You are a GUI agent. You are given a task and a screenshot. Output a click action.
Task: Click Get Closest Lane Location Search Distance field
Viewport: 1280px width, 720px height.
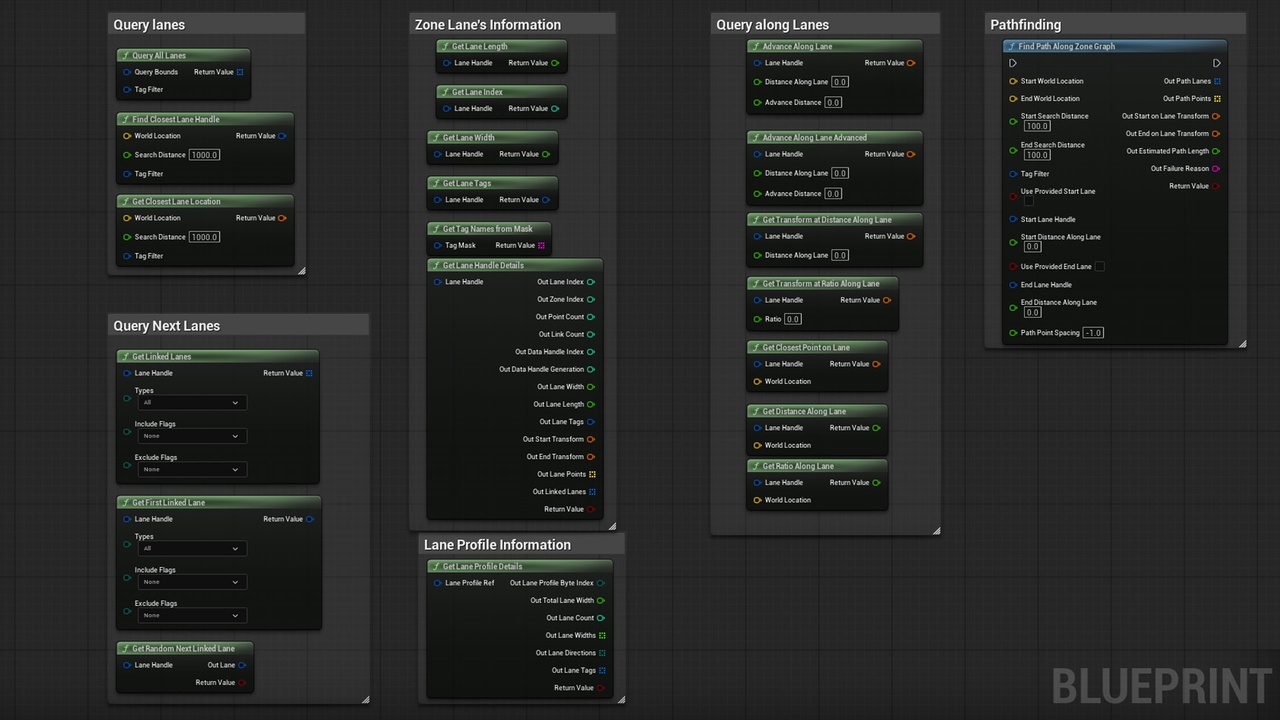[x=204, y=237]
